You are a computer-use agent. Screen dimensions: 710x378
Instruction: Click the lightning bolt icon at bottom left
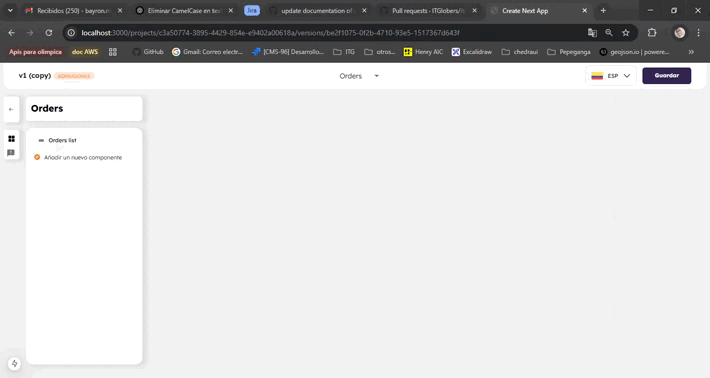14,364
